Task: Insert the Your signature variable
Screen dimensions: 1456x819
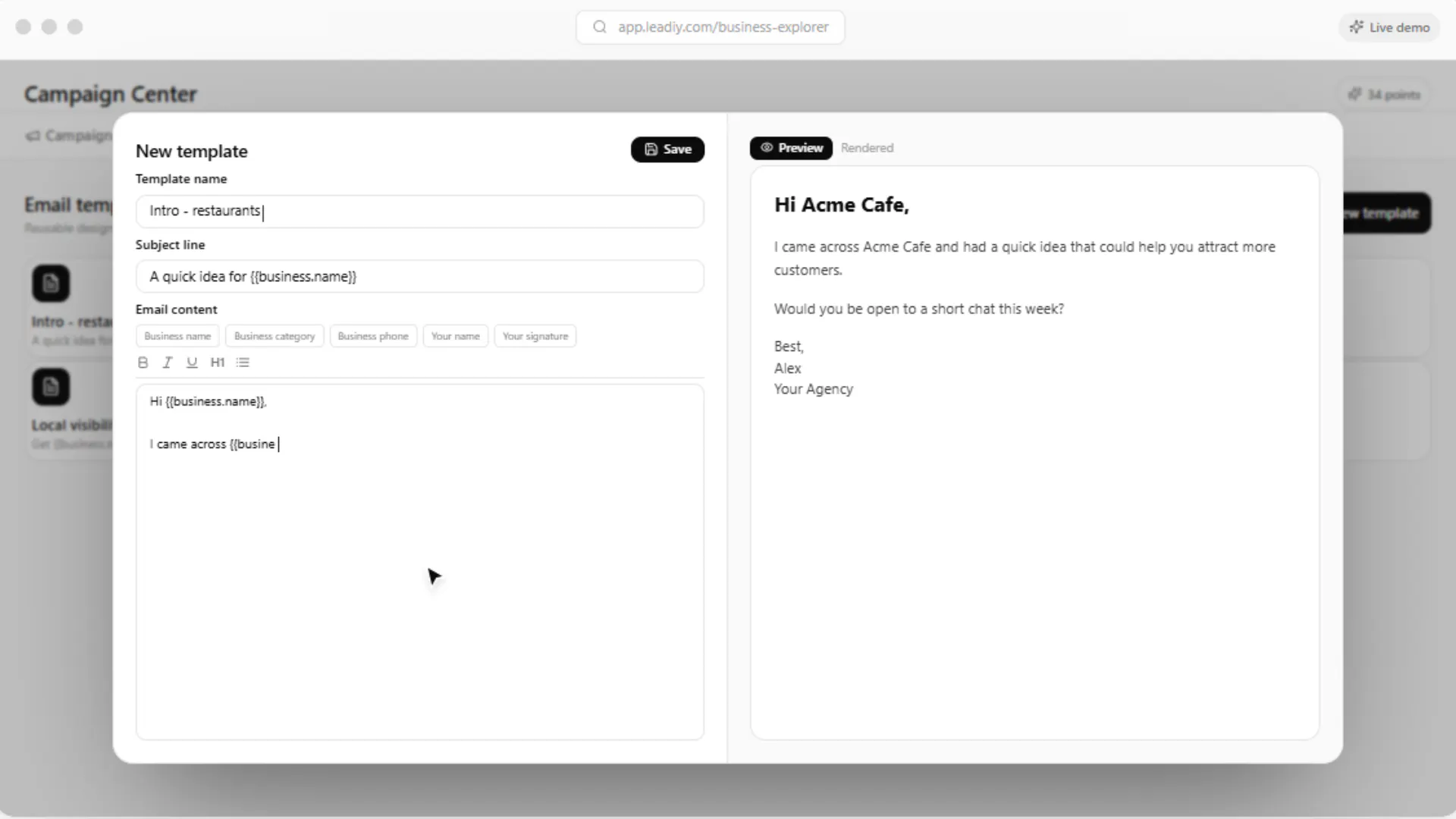Action: coord(535,336)
